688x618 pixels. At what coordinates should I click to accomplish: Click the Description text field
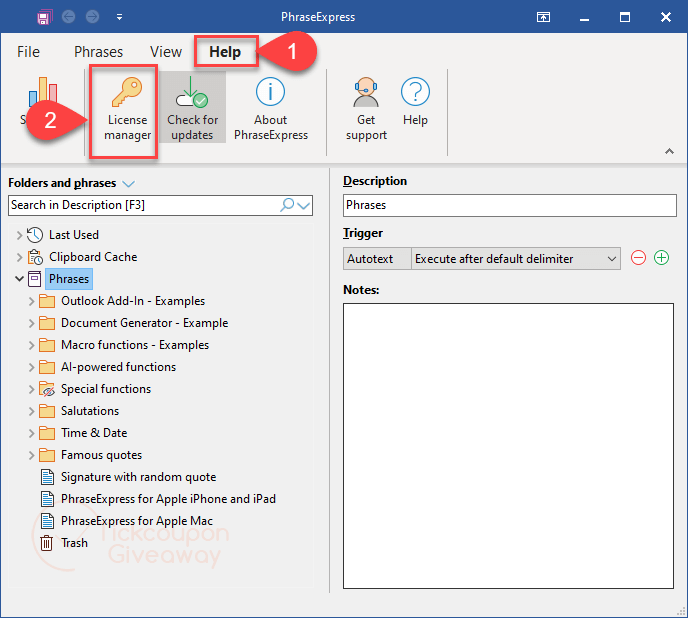509,205
